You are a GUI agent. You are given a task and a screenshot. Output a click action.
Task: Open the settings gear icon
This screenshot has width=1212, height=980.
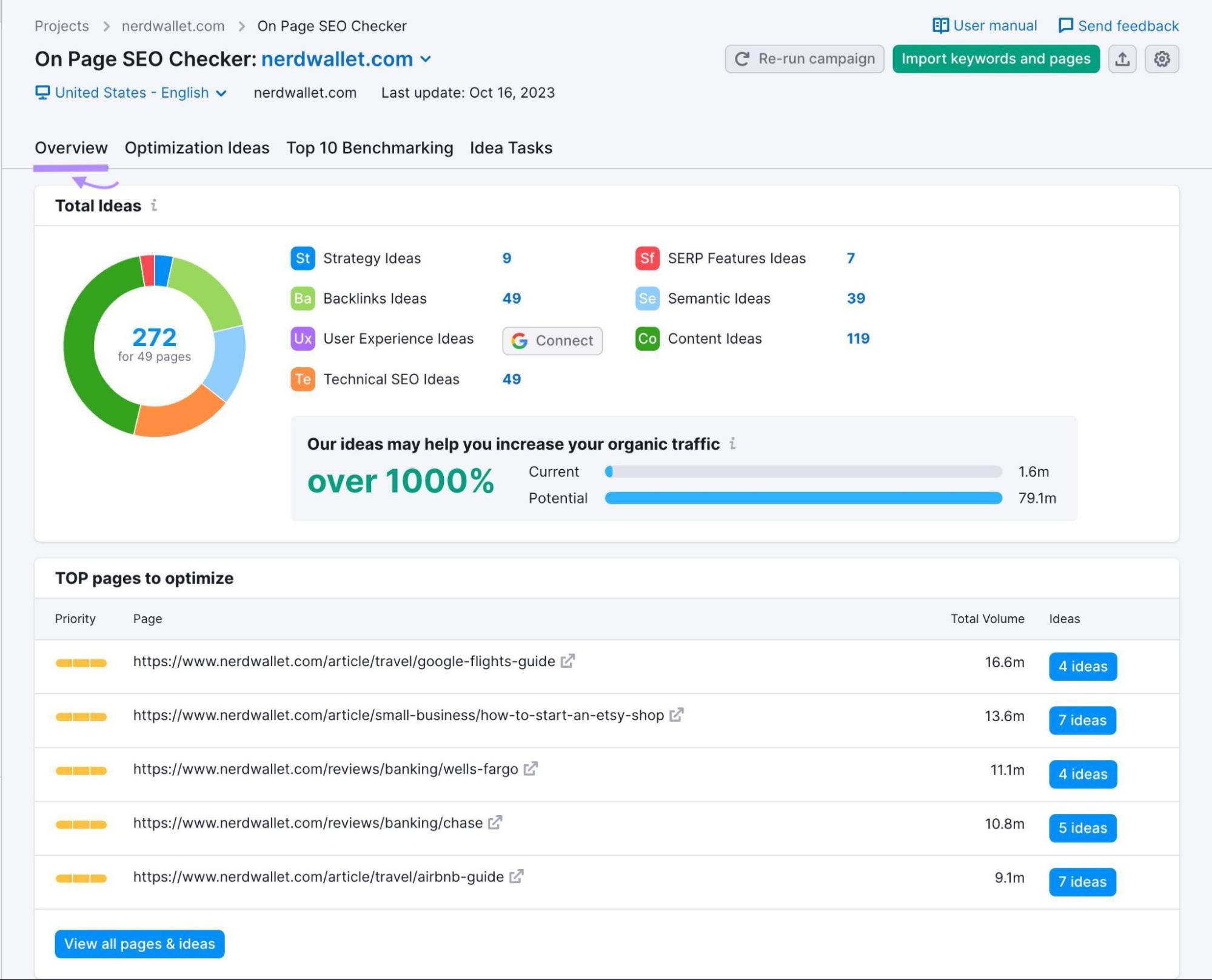[x=1162, y=59]
